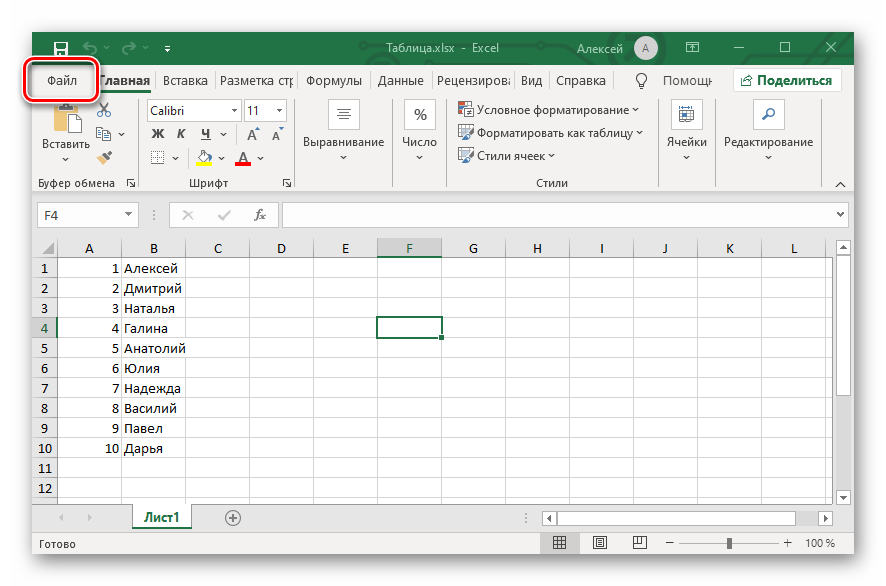Viewport: 886px width, 586px height.
Task: Open the Name Box dropdown arrow
Action: (x=129, y=214)
